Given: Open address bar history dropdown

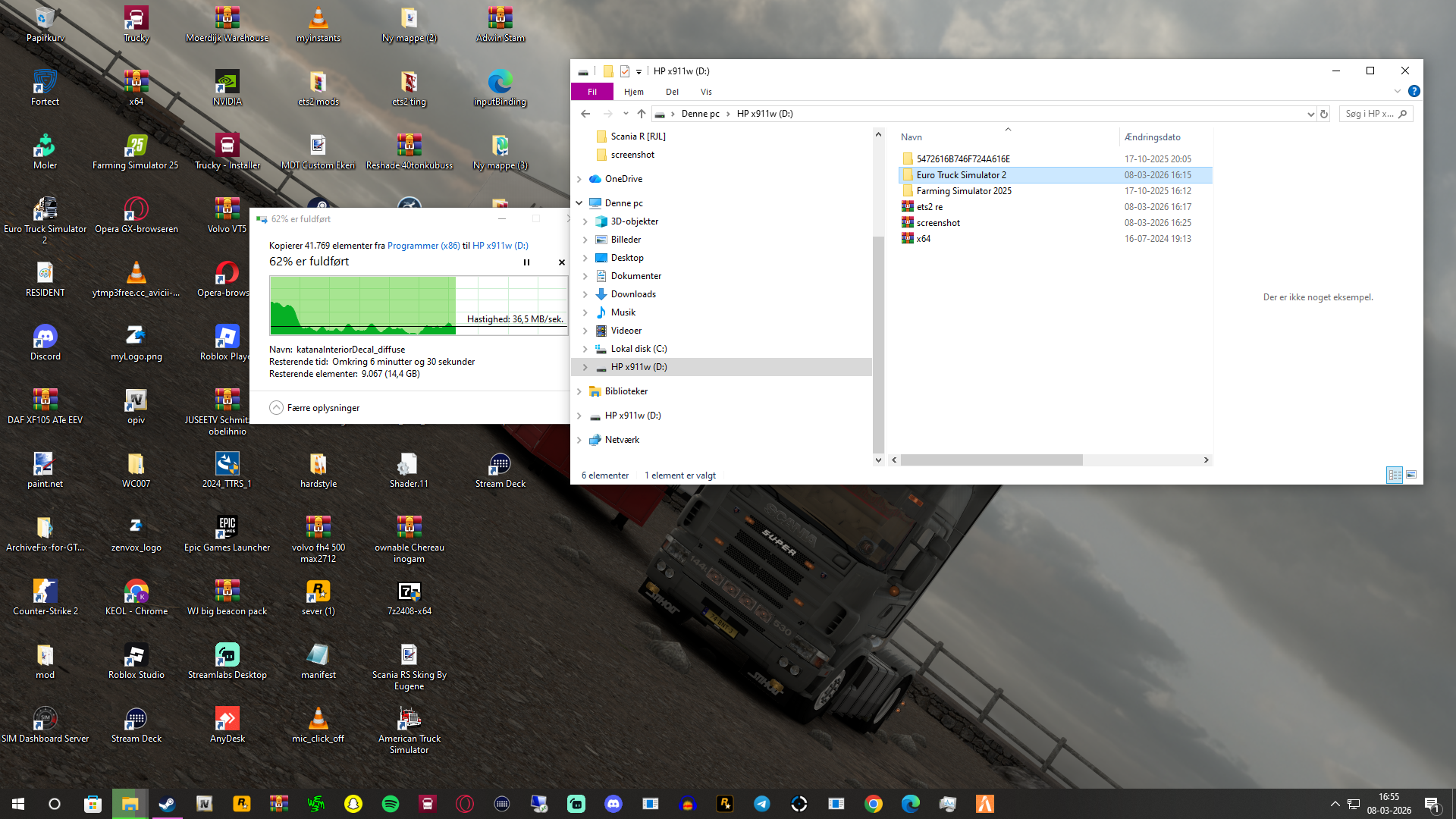Looking at the screenshot, I should [x=1310, y=114].
